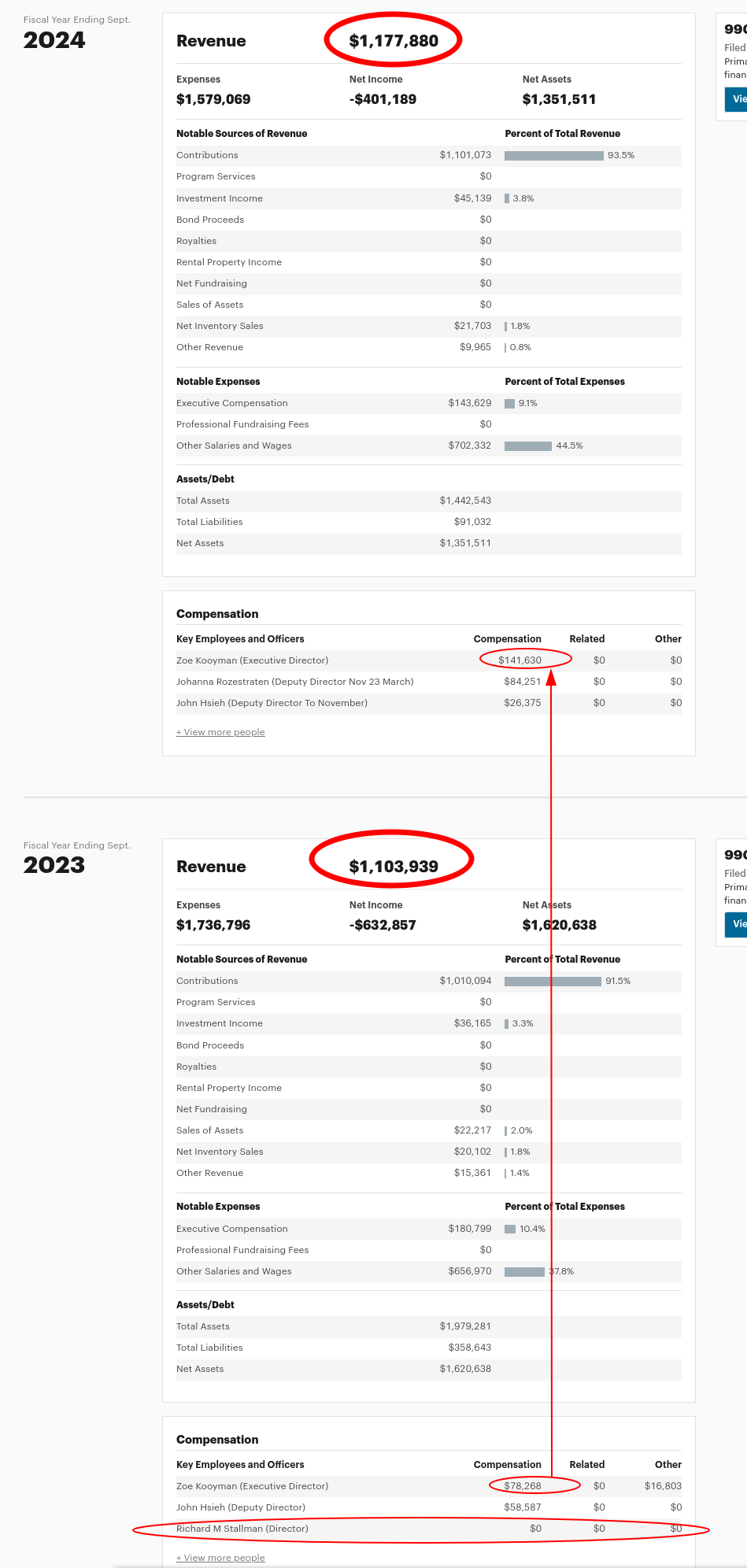The image size is (747, 1568).
Task: Click the 2024 Total Liabilities amount $91,032
Action: point(472,522)
